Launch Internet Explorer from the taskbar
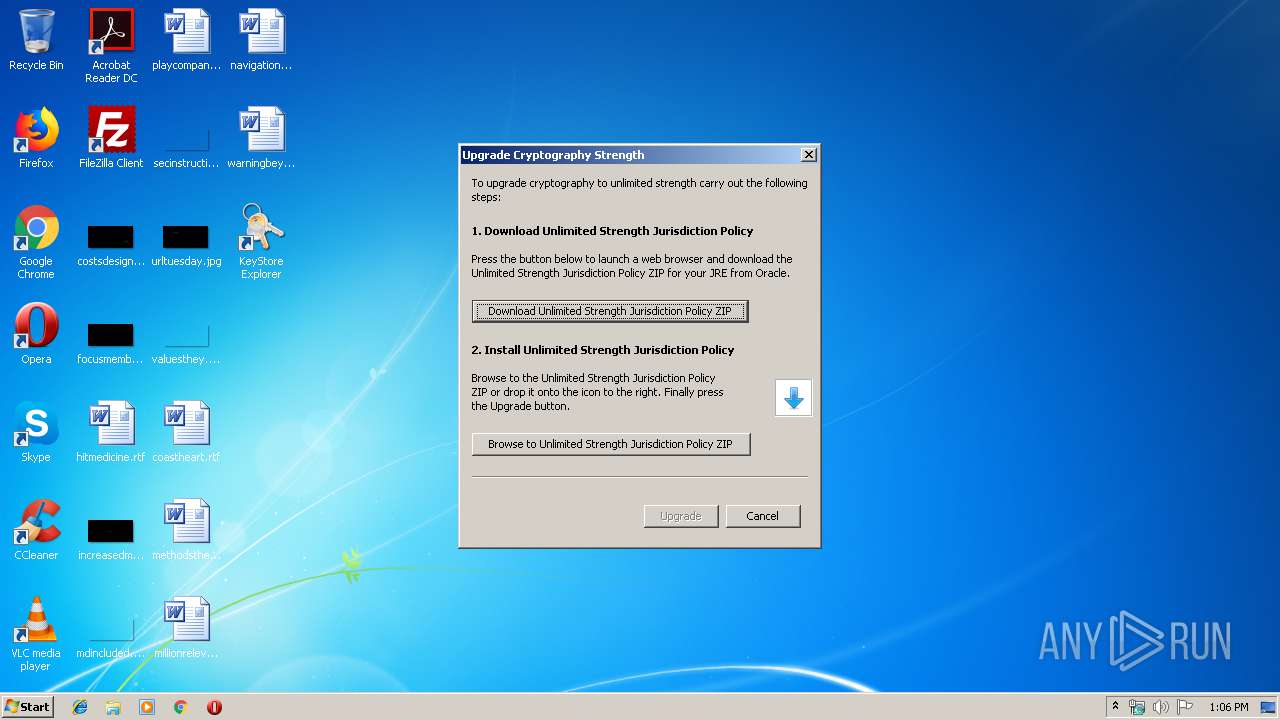 (x=80, y=707)
